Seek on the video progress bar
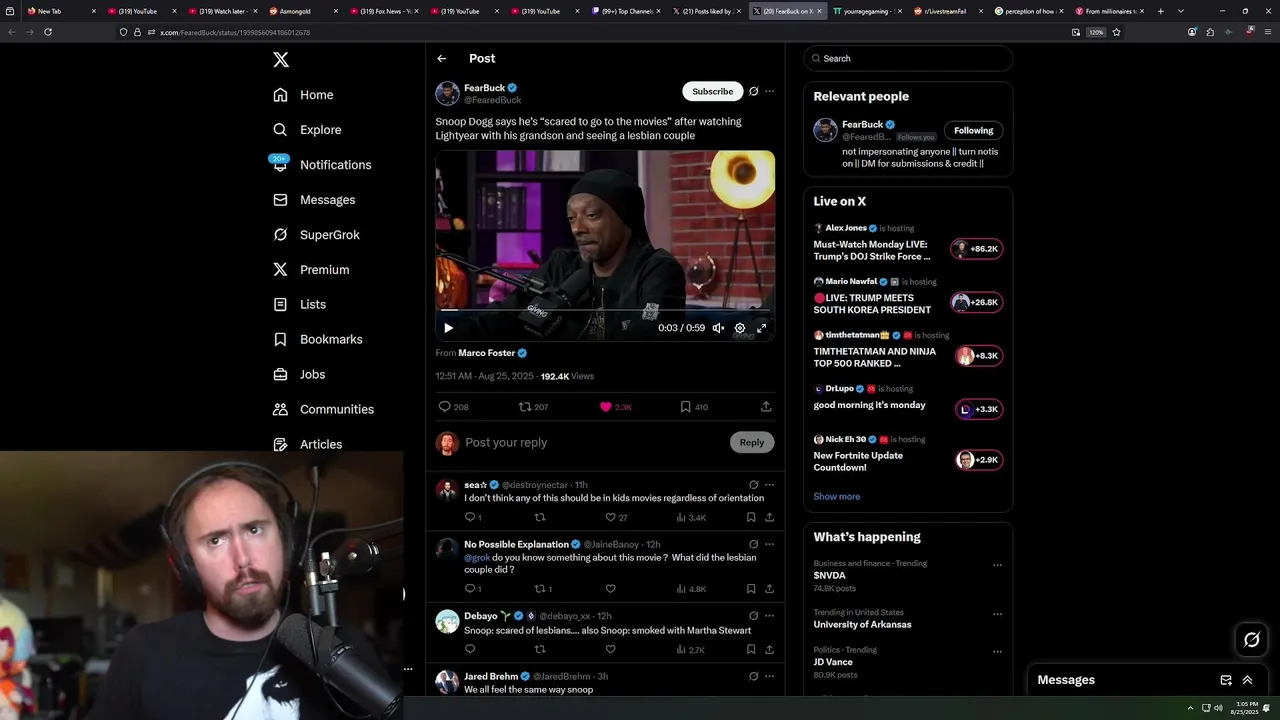This screenshot has width=1280, height=720. click(x=605, y=311)
